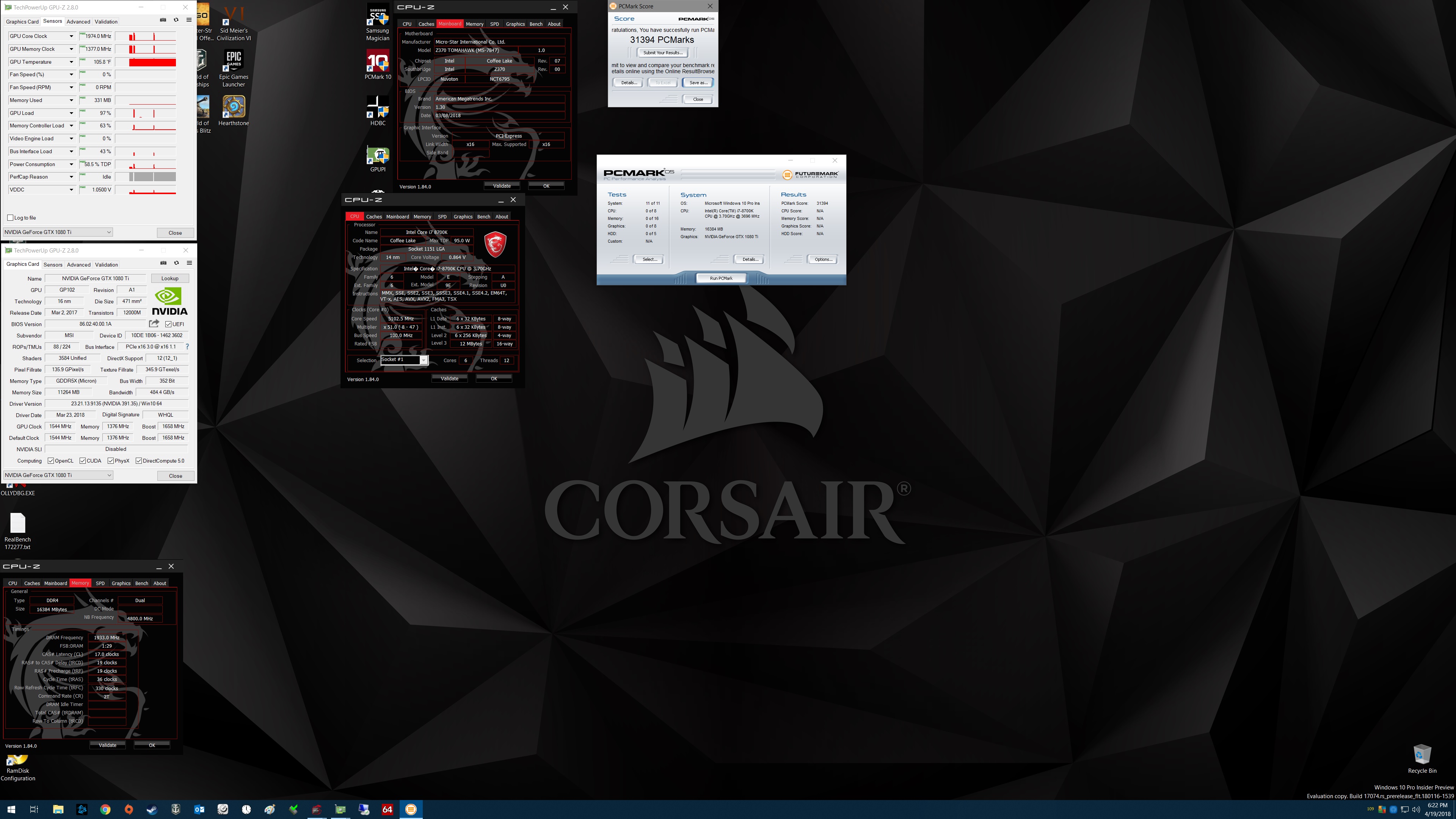1456x819 pixels.
Task: Toggle PhysX computing checkbox
Action: point(111,461)
